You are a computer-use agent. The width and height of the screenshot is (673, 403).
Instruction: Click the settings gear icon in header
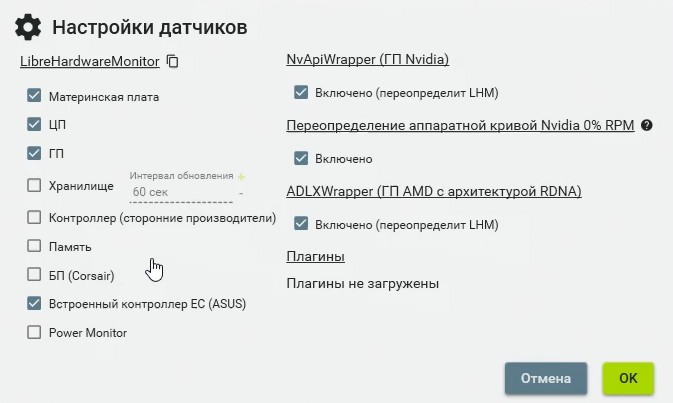(28, 27)
